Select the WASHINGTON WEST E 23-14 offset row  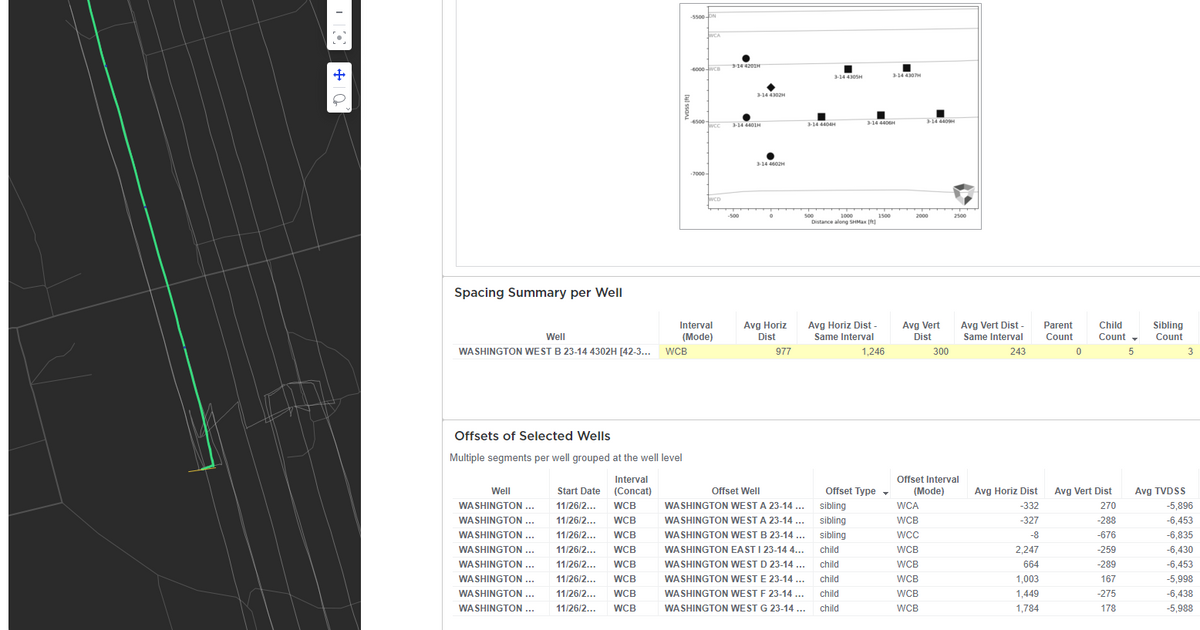point(825,579)
